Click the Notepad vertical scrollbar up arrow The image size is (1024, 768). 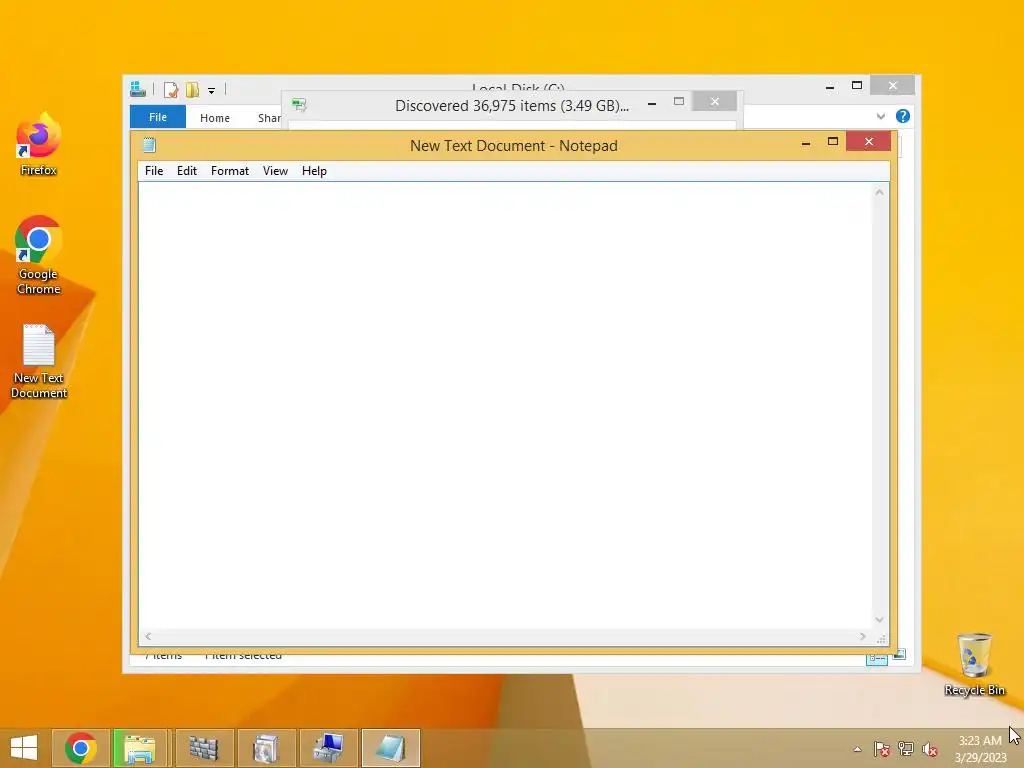point(880,192)
